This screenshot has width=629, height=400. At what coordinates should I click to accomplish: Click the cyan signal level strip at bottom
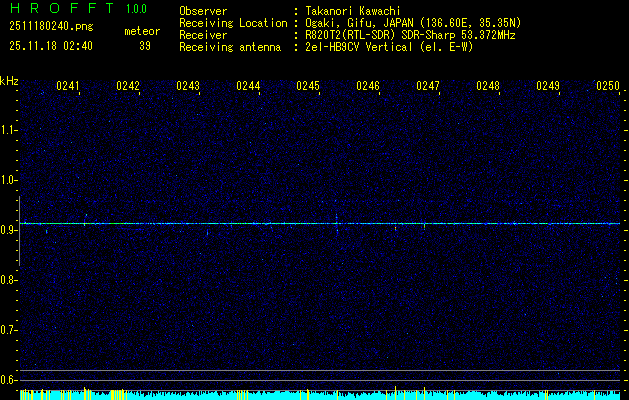pos(320,395)
